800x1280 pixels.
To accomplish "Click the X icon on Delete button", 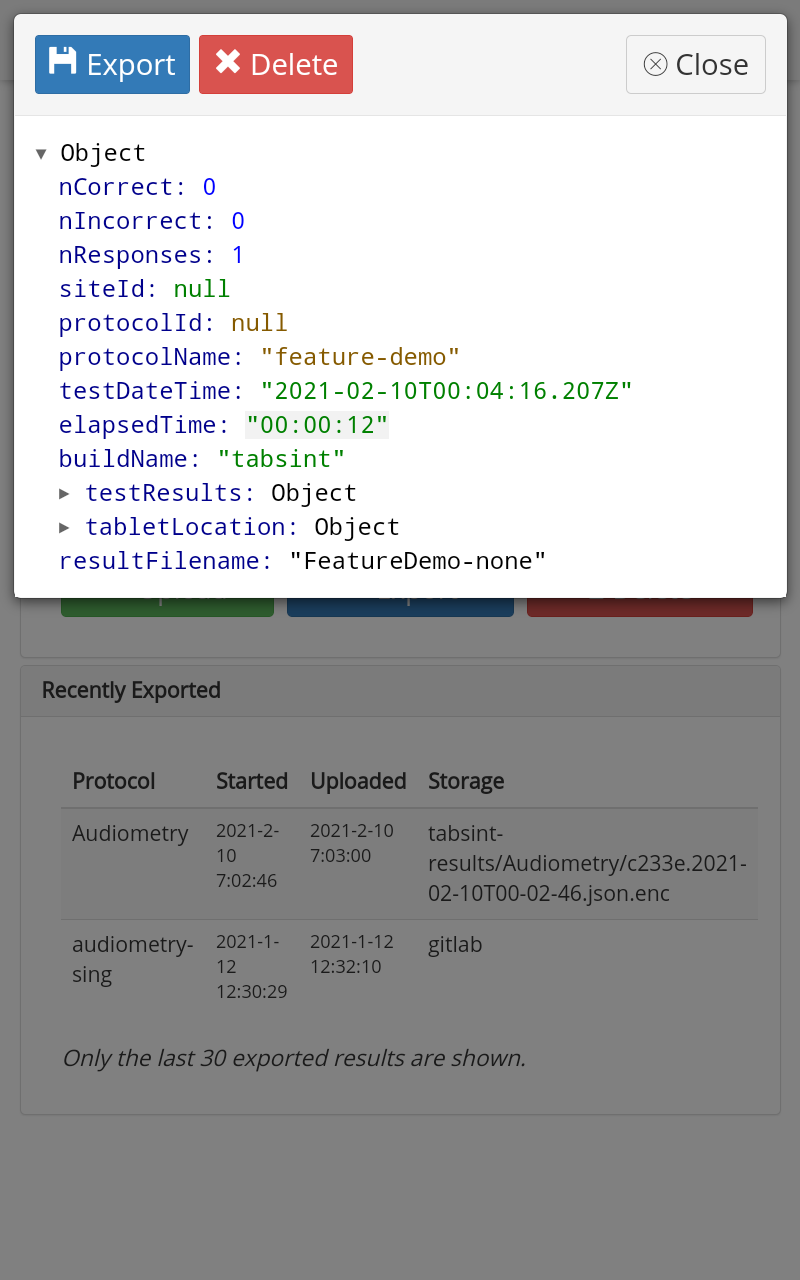I will [228, 62].
